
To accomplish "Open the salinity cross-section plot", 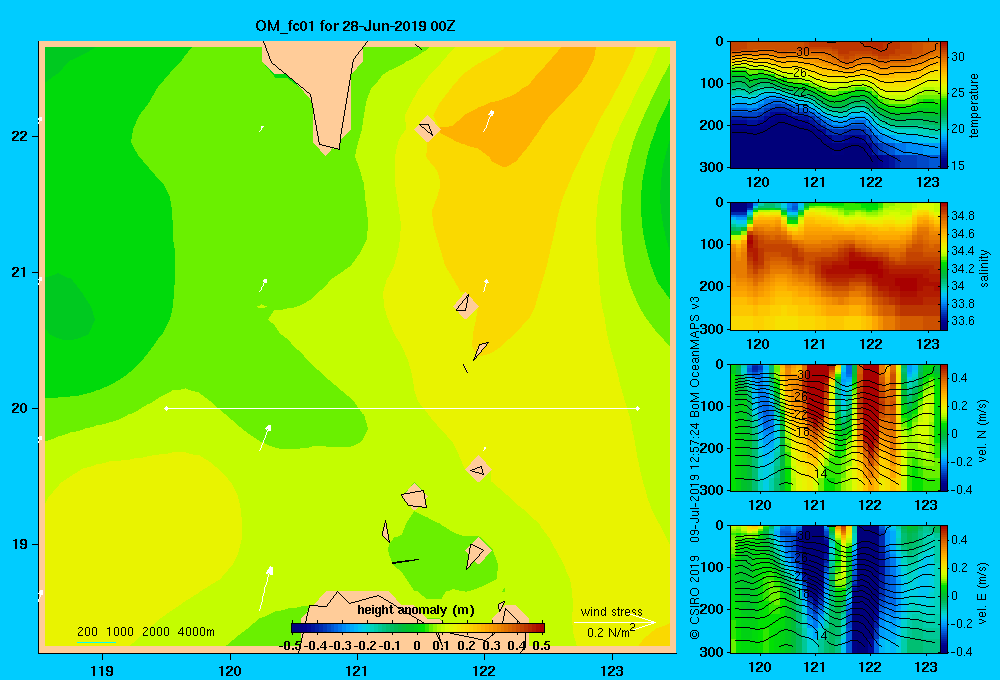I will (834, 266).
